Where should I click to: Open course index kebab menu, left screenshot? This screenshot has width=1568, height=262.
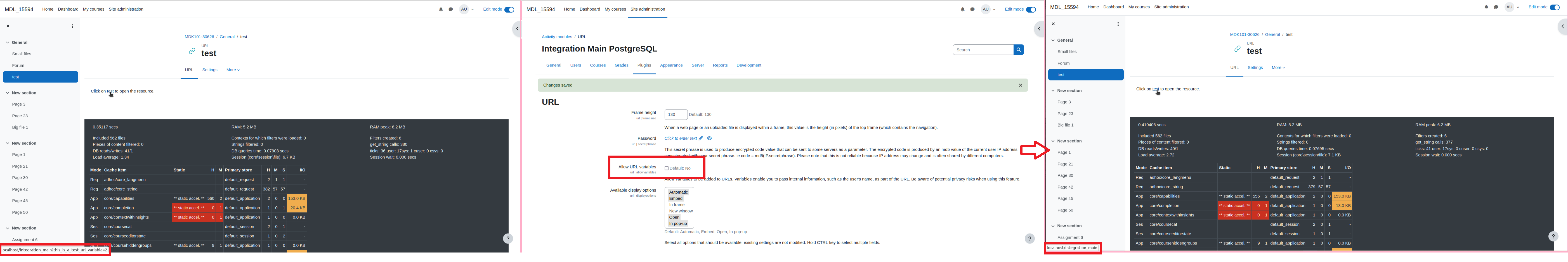pos(72,26)
